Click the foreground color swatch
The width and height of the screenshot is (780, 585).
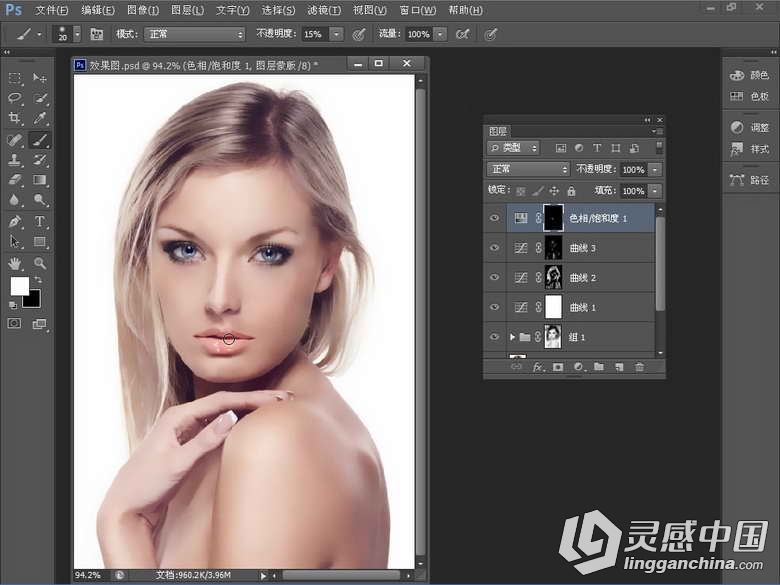(x=19, y=286)
